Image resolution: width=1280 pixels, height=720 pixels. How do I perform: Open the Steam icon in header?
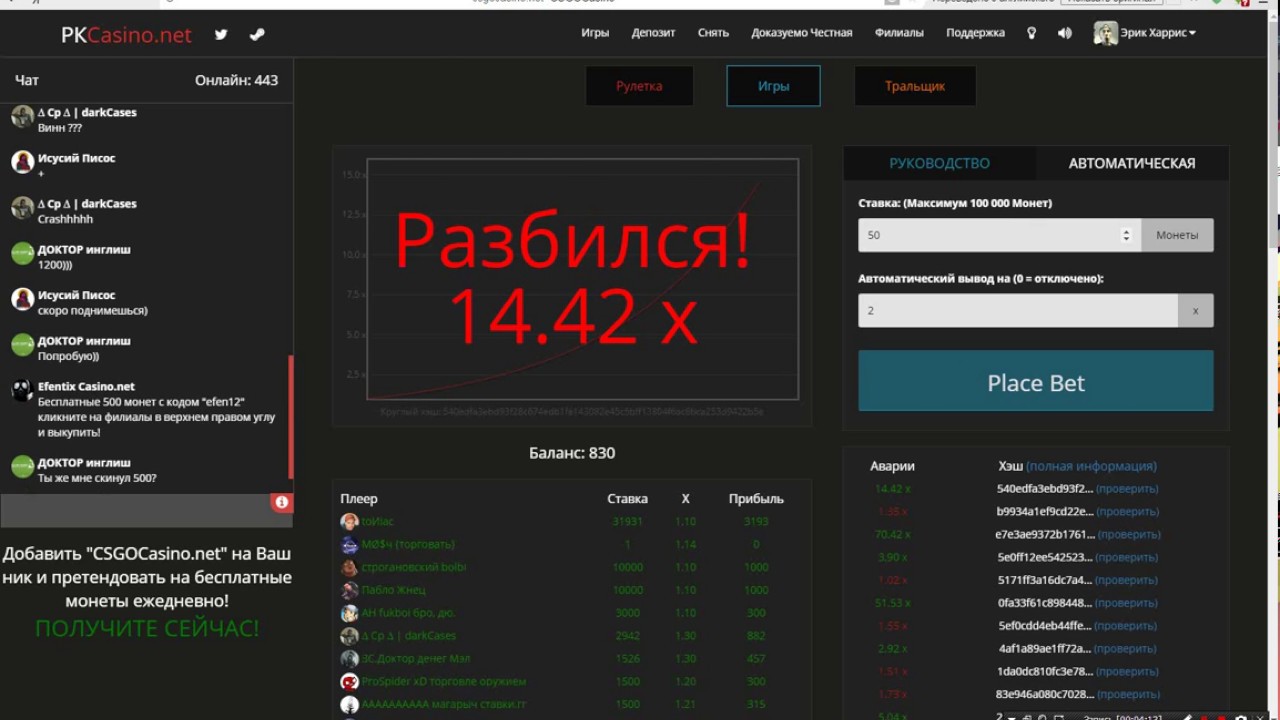(257, 34)
